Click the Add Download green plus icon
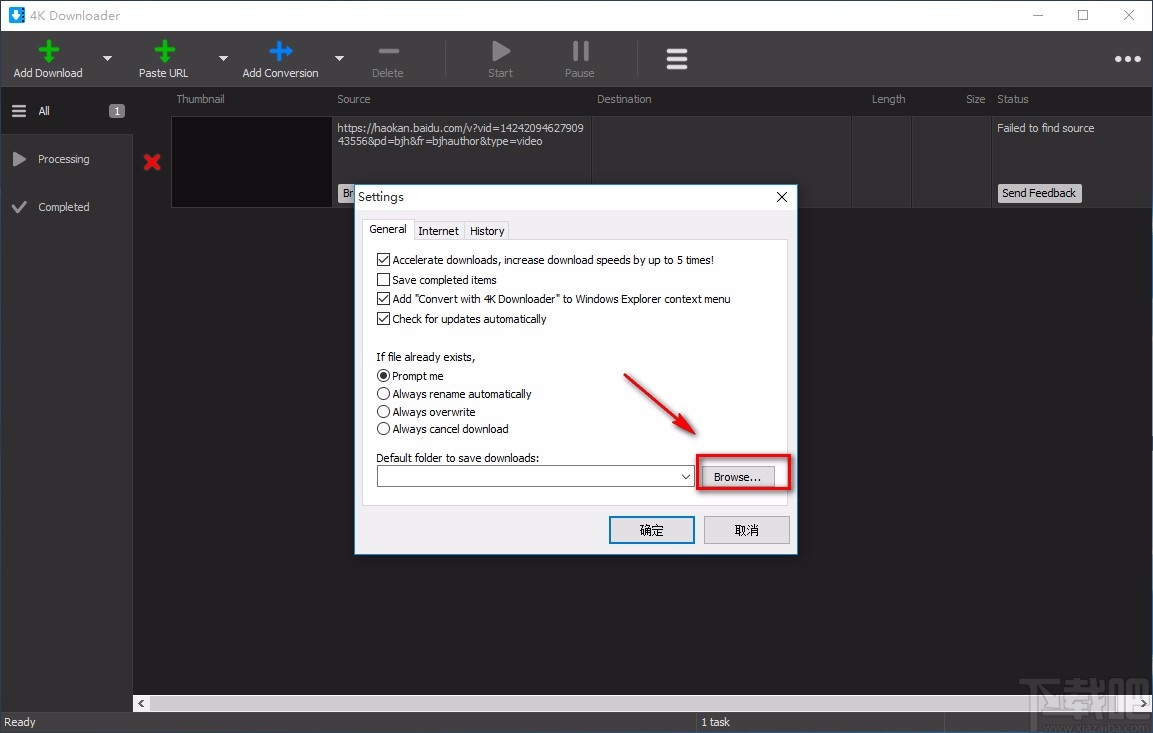Screen dimensions: 1153x733 (49, 51)
